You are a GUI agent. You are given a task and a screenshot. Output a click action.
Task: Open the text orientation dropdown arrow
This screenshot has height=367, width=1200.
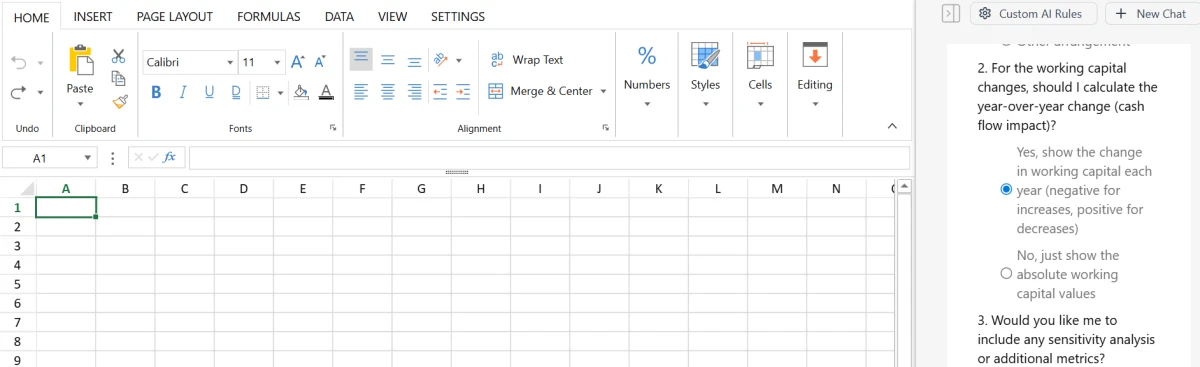(459, 61)
